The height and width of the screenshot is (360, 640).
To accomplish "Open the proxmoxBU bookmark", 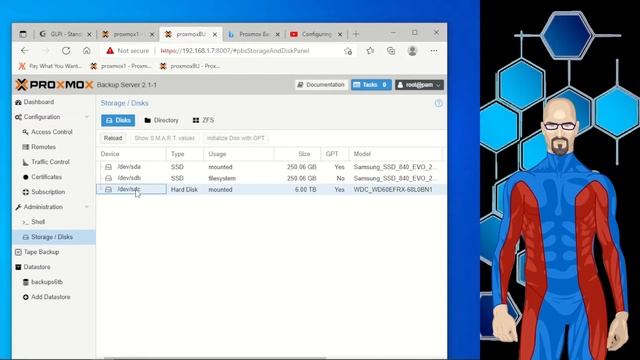I will click(x=191, y=66).
